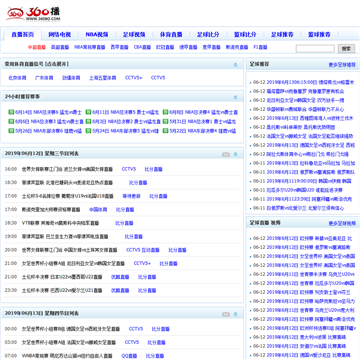This screenshot has width=360, height=360.
Task: Click the 意甲直播 sub-navigation link
Action: click(211, 47)
